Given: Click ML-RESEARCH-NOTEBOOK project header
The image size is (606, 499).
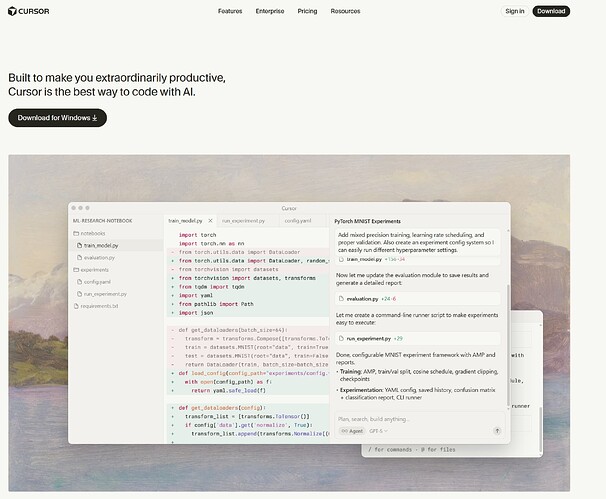Looking at the screenshot, I should pos(103,221).
